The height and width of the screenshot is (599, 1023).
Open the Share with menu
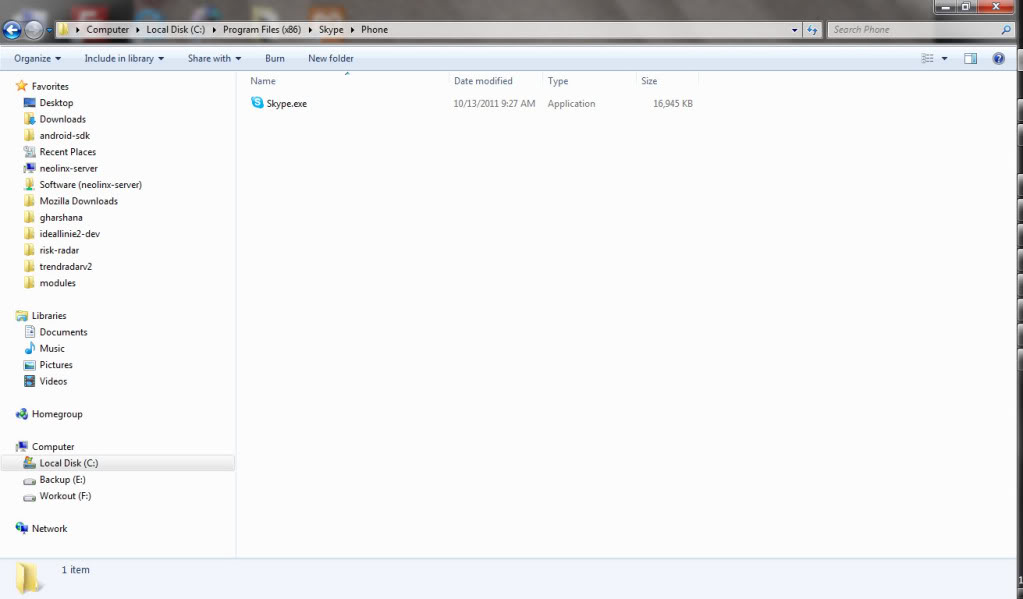214,59
